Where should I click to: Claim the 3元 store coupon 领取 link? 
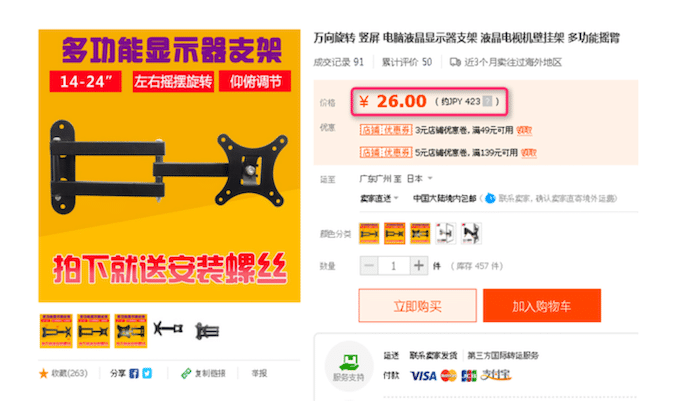point(524,130)
